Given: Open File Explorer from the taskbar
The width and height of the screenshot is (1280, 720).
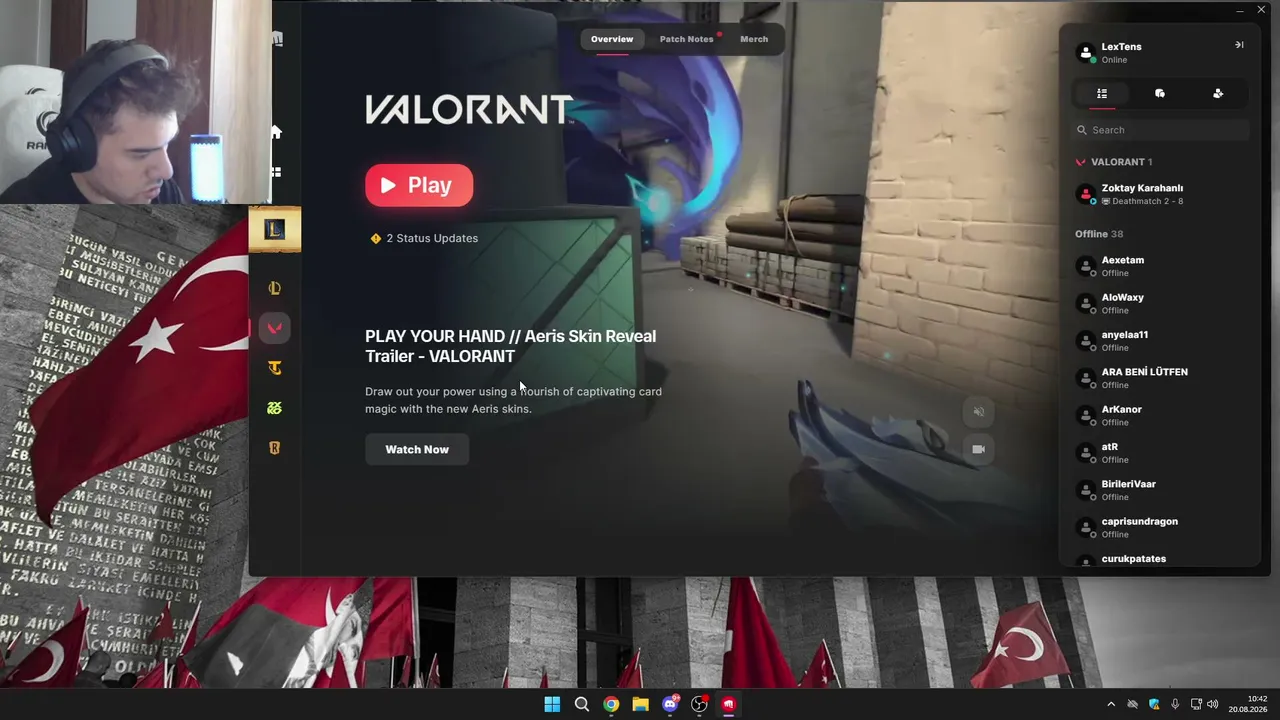Looking at the screenshot, I should (640, 704).
